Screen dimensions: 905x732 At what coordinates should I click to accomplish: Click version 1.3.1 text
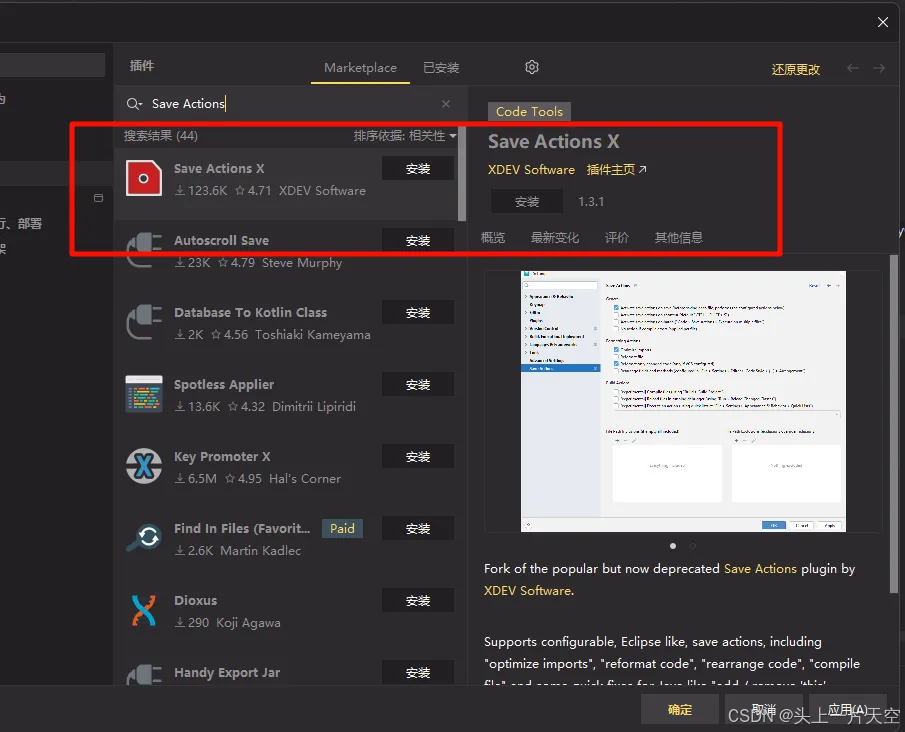click(x=591, y=201)
